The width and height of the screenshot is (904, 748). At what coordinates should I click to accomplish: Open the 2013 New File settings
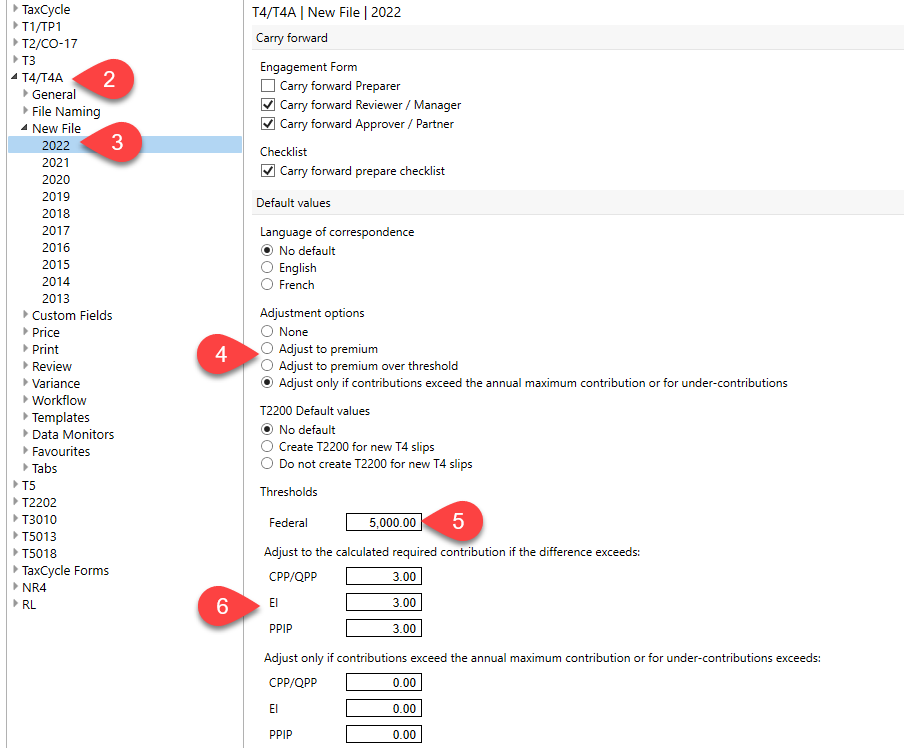pyautogui.click(x=56, y=299)
